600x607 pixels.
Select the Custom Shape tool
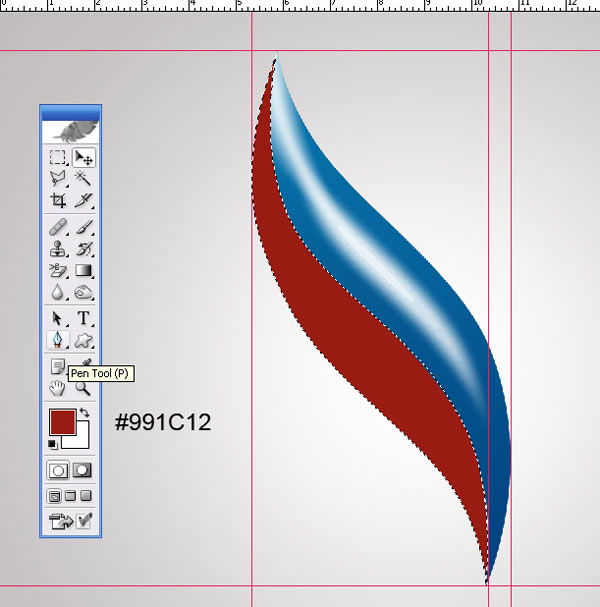pyautogui.click(x=83, y=340)
